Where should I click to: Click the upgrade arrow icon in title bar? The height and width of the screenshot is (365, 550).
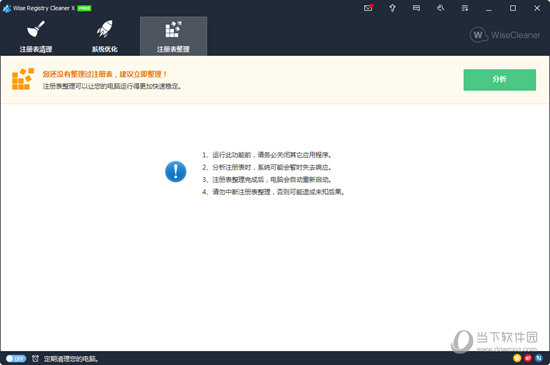coord(392,8)
